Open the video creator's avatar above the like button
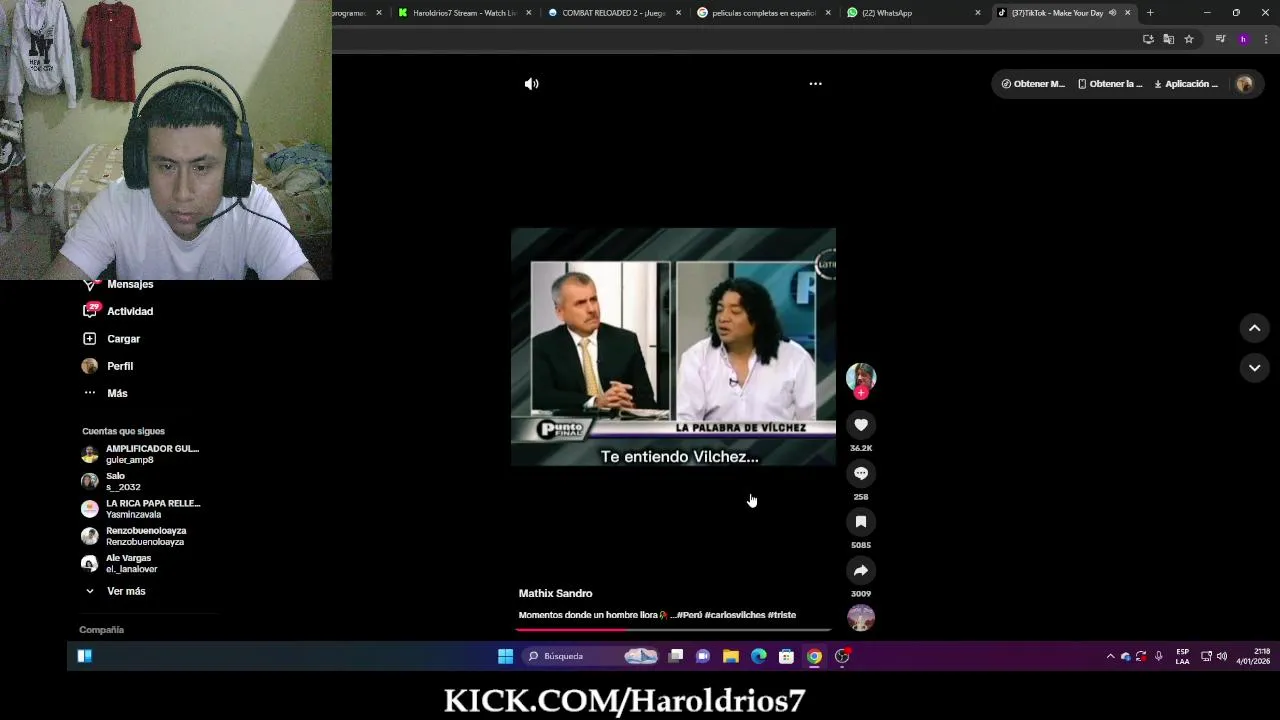Screen dimensions: 1280x720 [861, 377]
